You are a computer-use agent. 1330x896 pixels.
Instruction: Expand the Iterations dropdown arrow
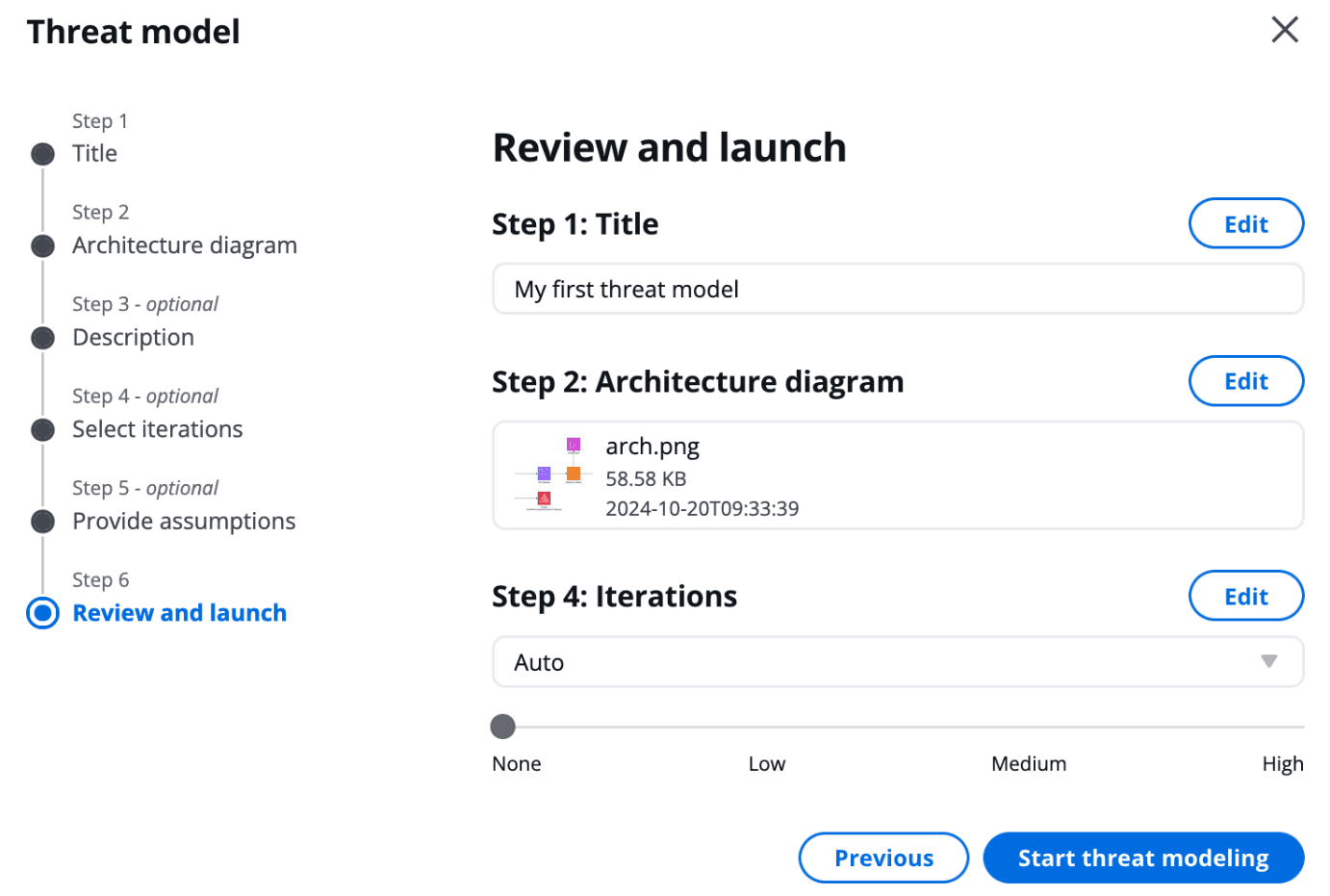click(1268, 662)
